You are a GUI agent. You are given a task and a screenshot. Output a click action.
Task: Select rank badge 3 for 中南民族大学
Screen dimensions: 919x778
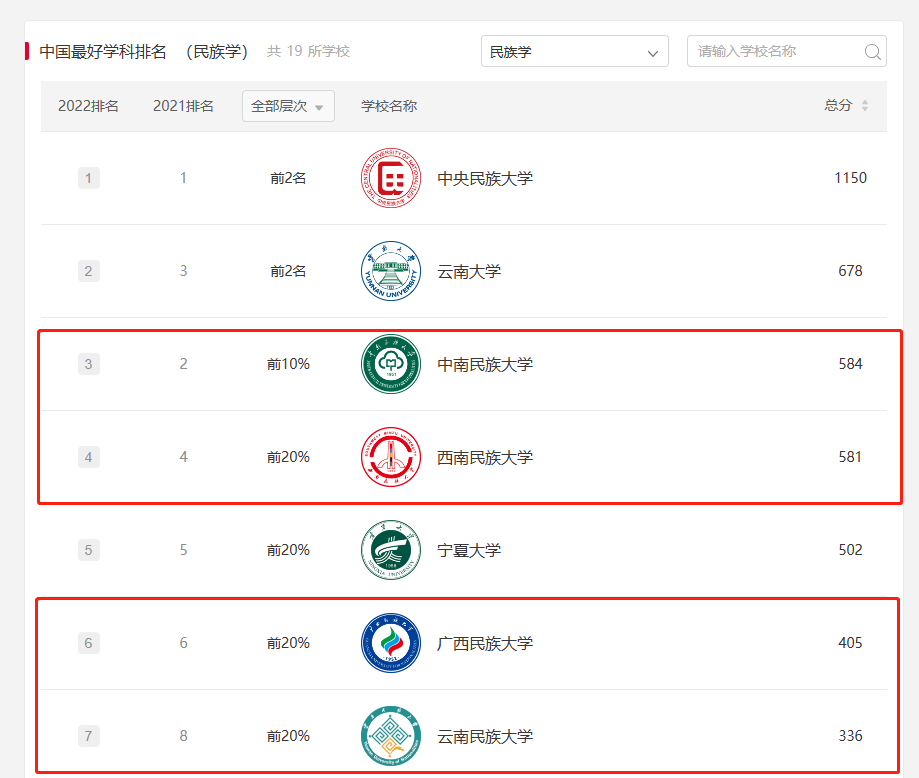click(89, 364)
